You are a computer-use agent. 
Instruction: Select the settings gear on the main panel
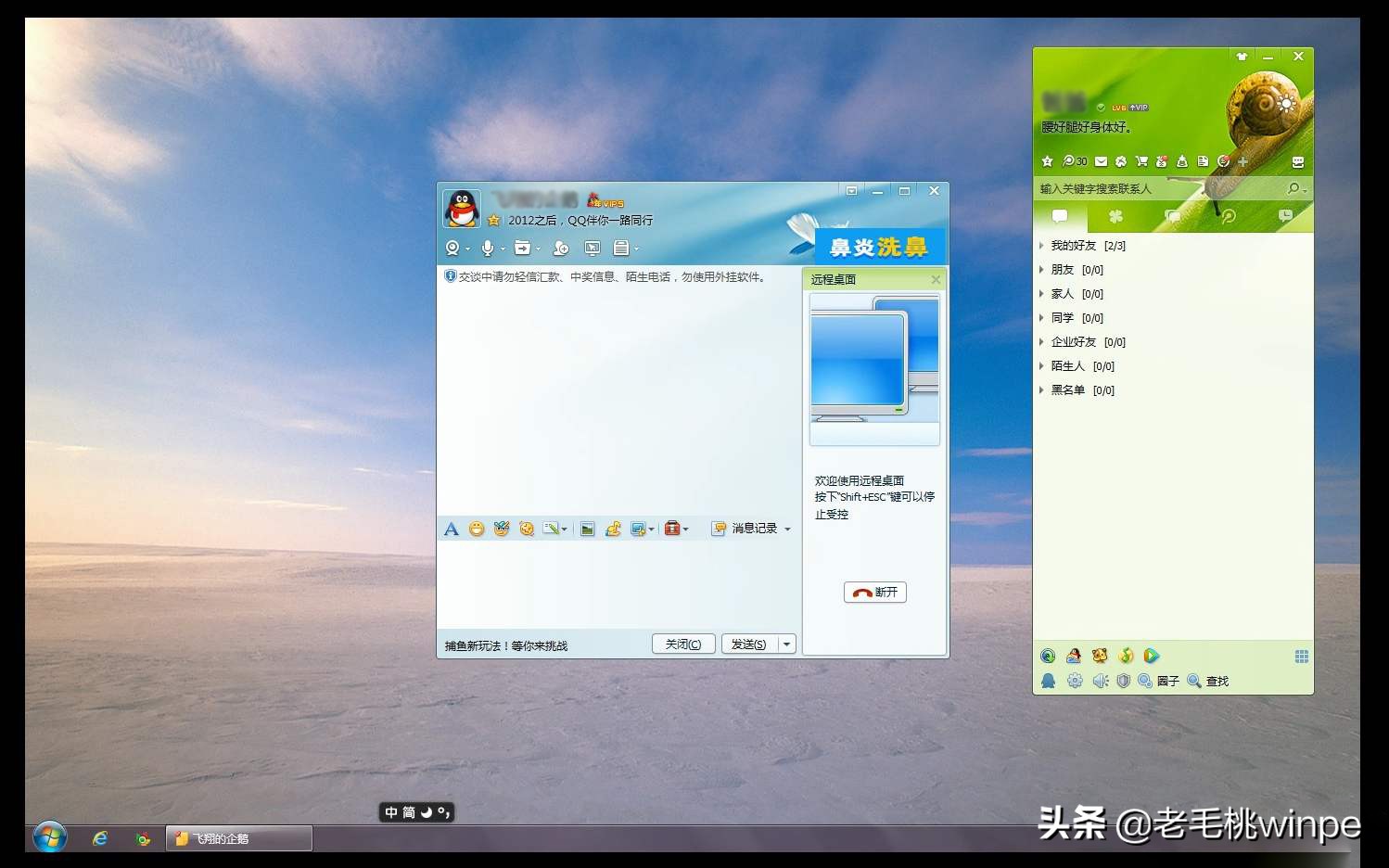click(1074, 680)
